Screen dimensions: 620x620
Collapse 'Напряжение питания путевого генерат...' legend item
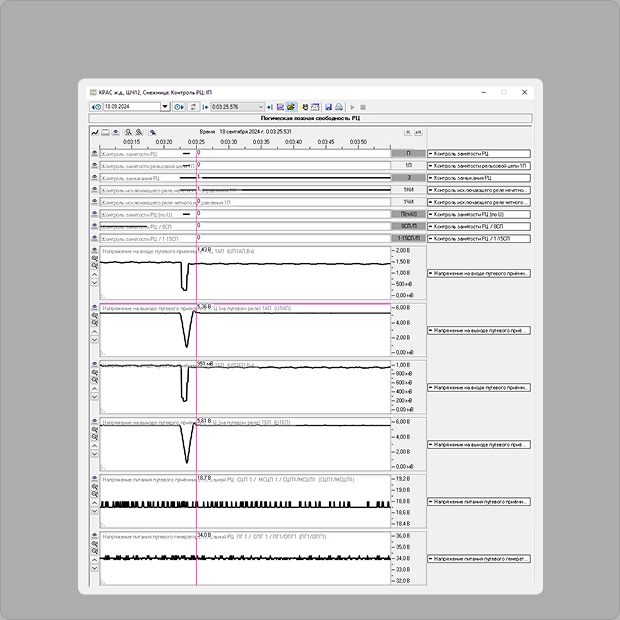point(431,559)
